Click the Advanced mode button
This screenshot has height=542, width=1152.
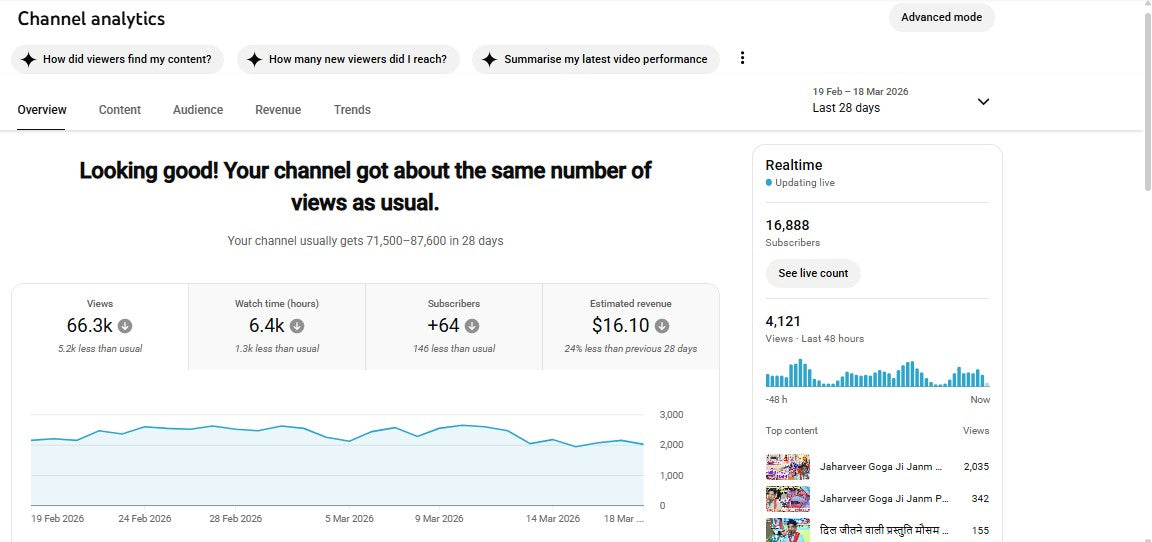tap(941, 17)
